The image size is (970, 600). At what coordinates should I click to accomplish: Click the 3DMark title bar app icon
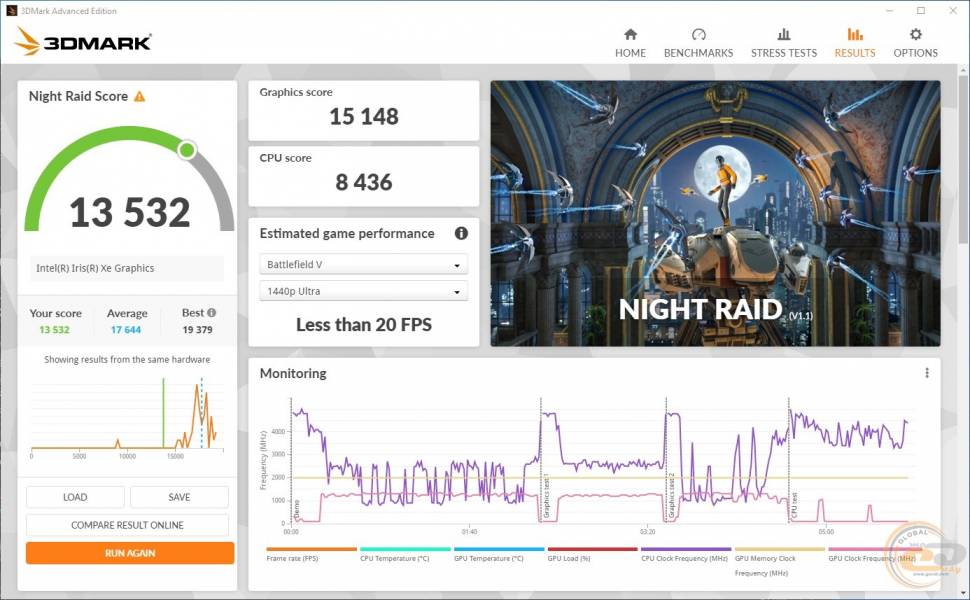pos(11,11)
